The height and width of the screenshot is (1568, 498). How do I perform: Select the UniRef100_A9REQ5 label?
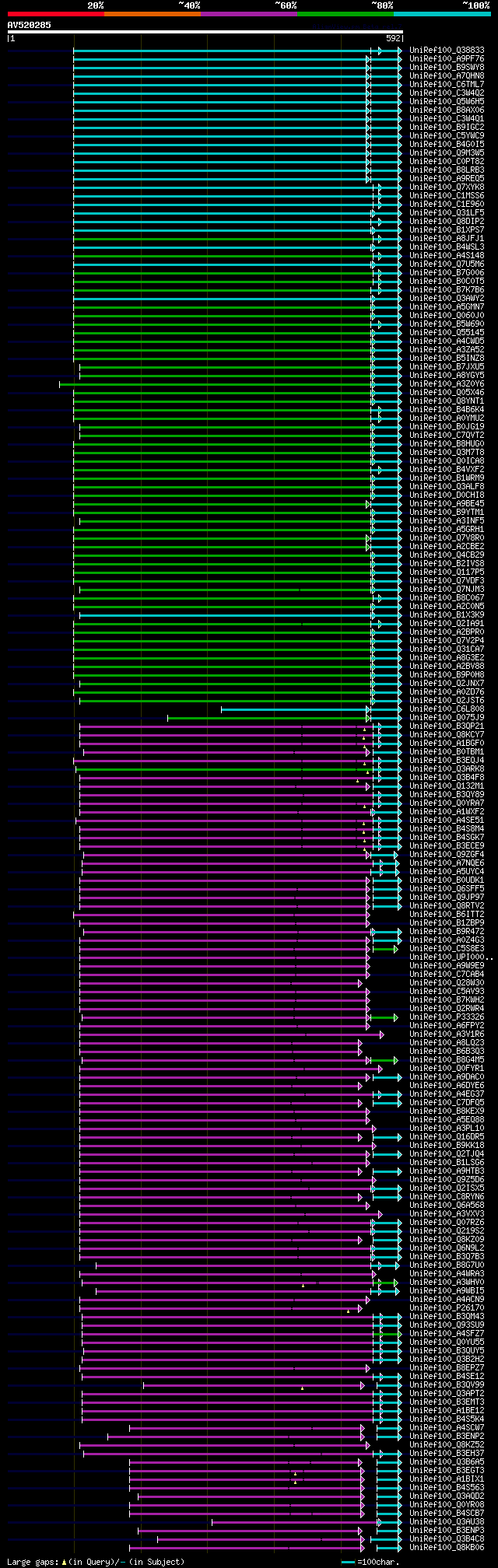pyautogui.click(x=447, y=179)
